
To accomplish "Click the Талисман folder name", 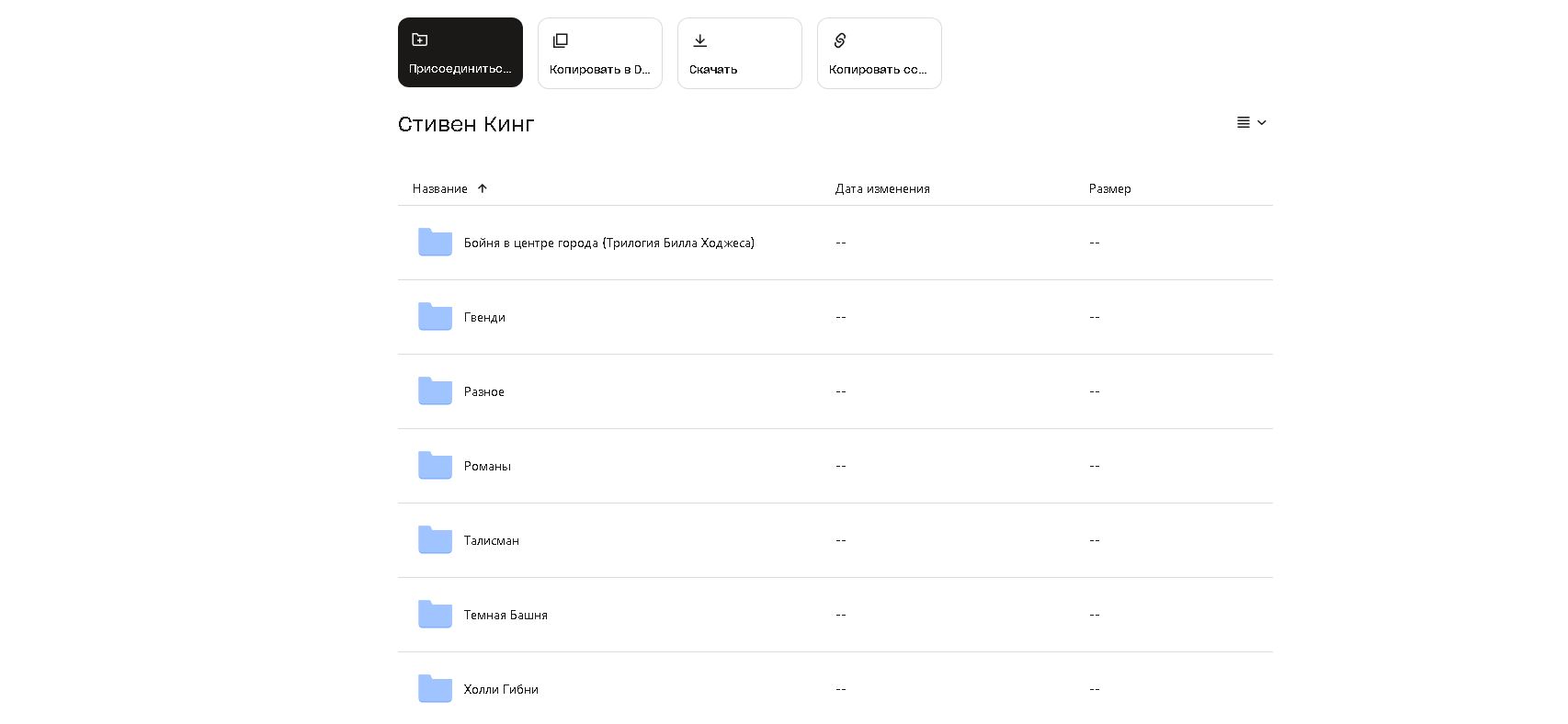I will [x=491, y=540].
